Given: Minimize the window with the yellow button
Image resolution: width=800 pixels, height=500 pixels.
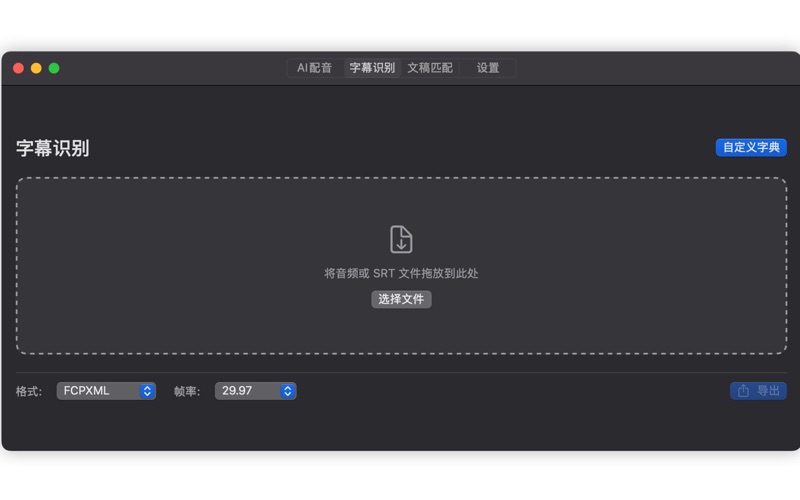Looking at the screenshot, I should [36, 68].
